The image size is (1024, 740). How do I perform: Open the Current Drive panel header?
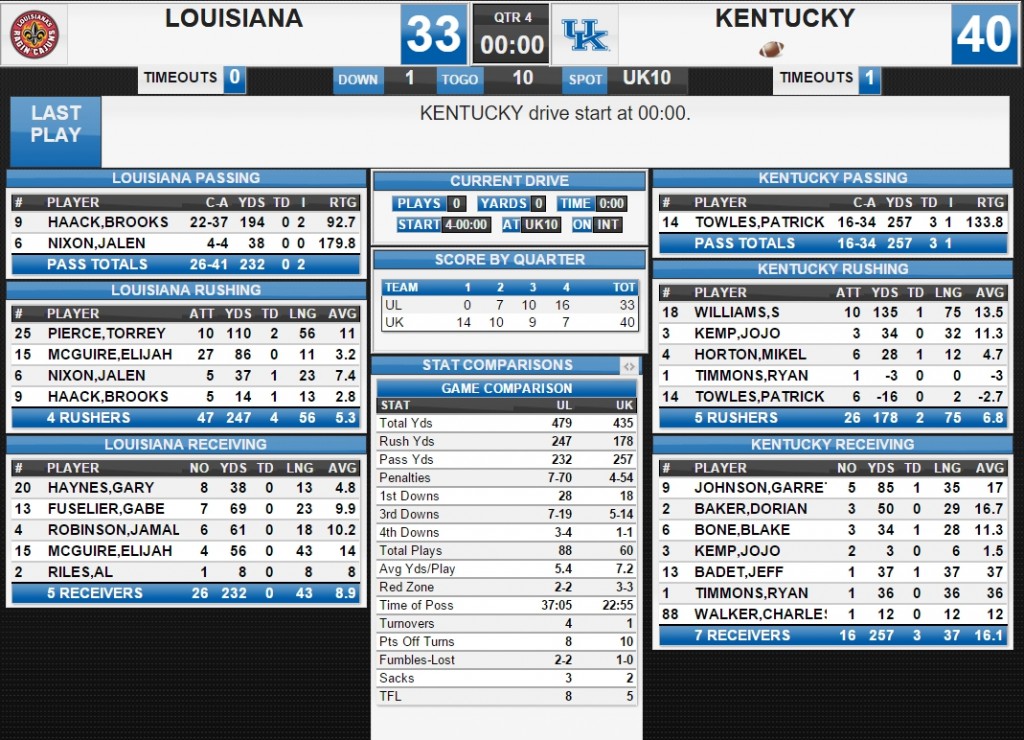click(x=509, y=181)
